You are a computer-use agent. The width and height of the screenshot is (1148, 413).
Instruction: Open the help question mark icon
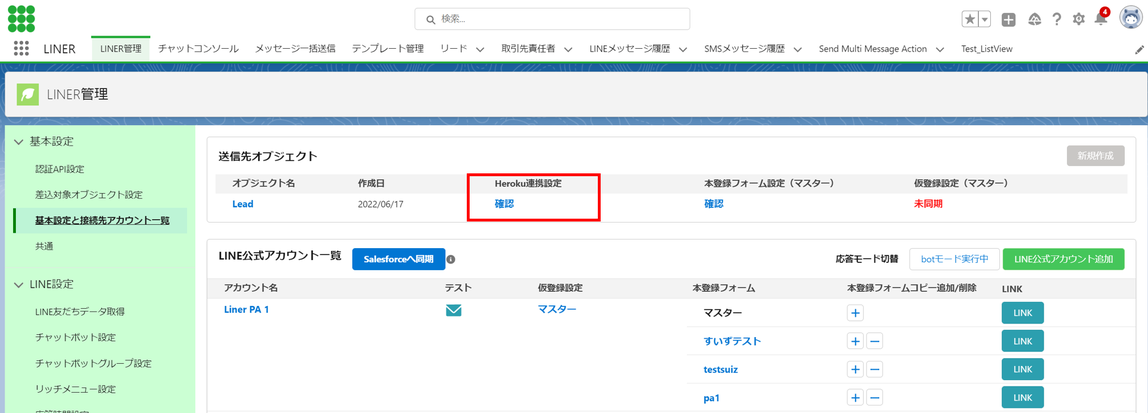pyautogui.click(x=1056, y=20)
